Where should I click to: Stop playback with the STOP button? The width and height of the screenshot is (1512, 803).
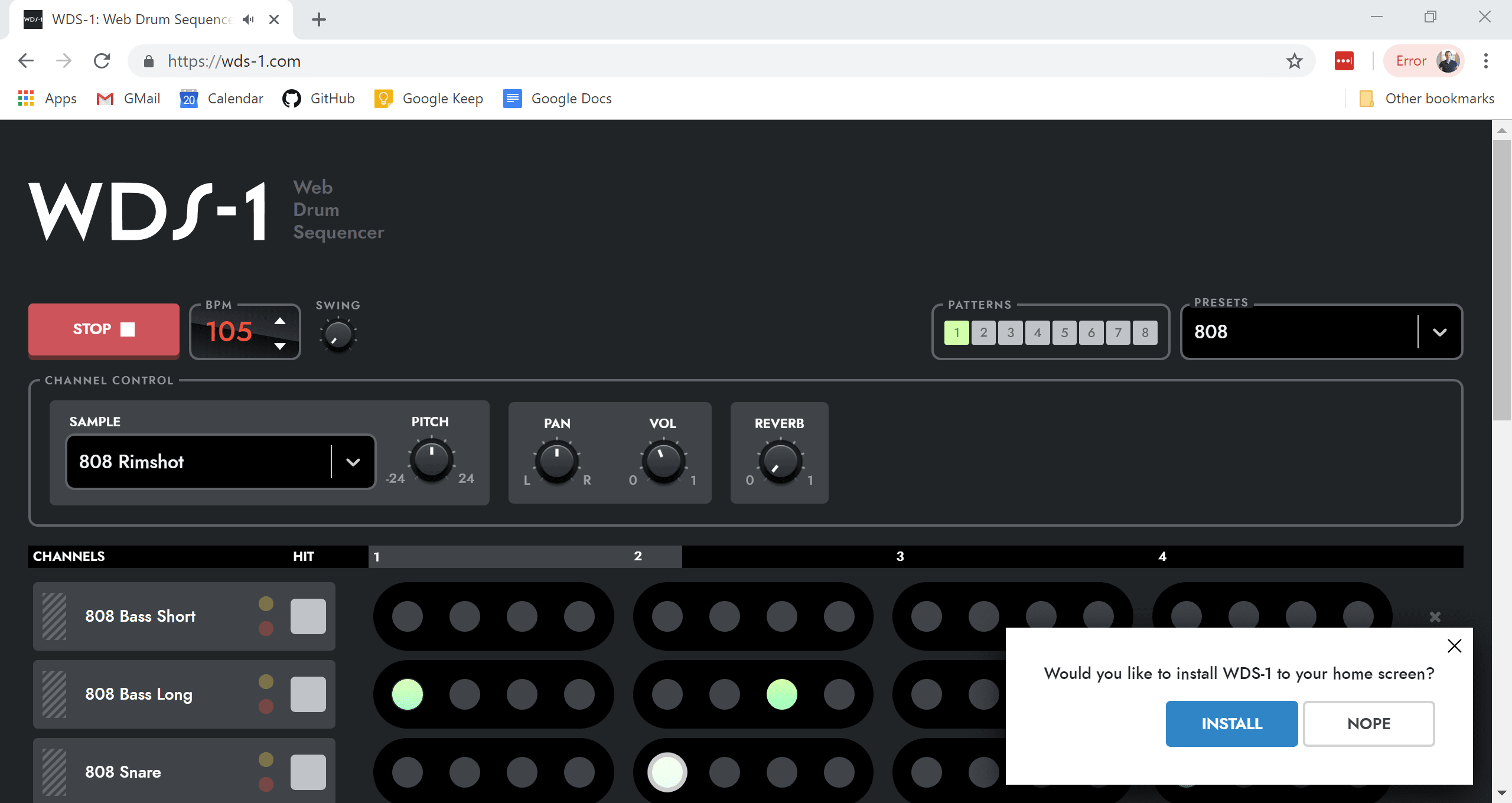(104, 329)
